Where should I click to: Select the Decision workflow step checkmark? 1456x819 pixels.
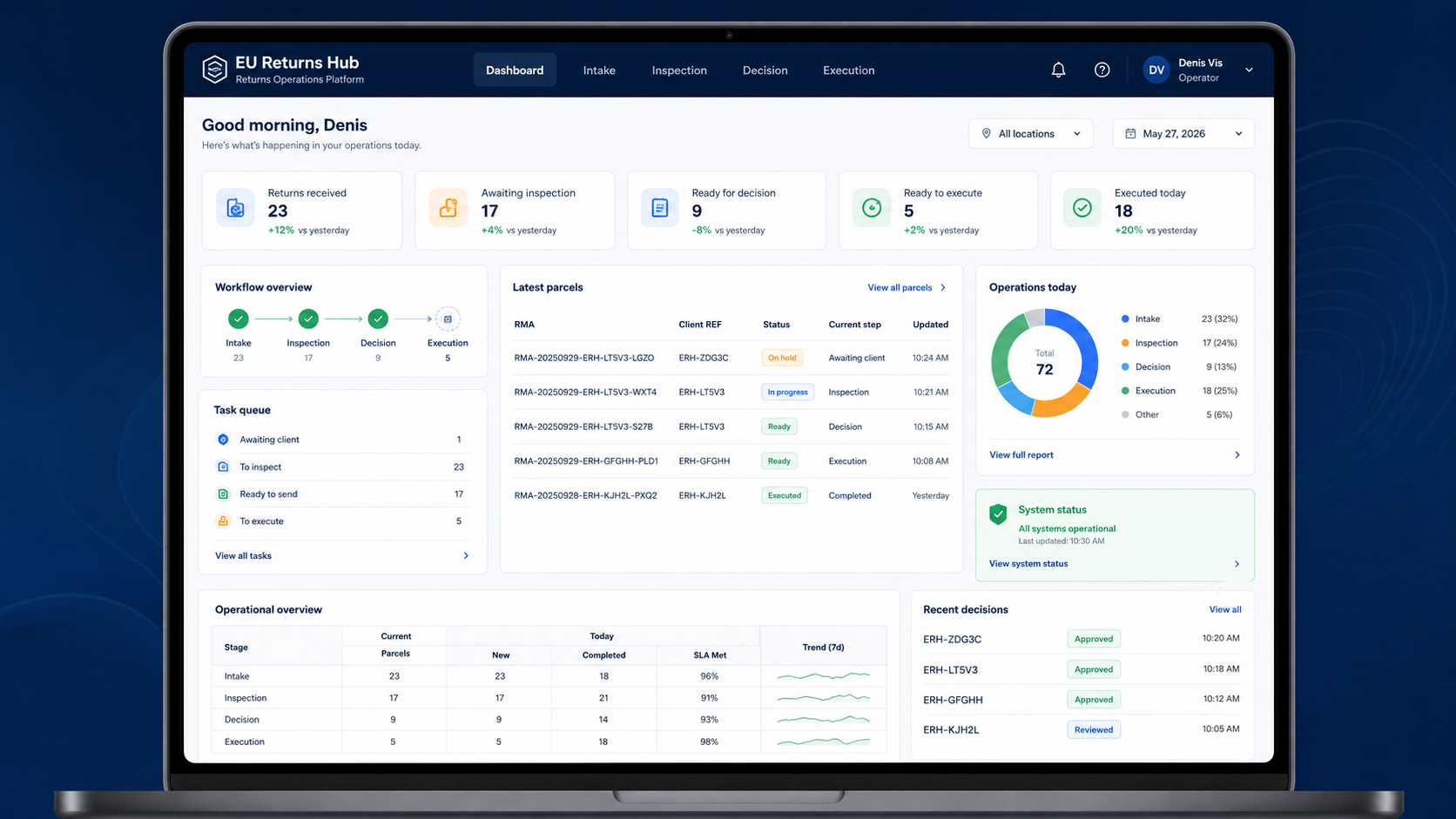point(378,319)
